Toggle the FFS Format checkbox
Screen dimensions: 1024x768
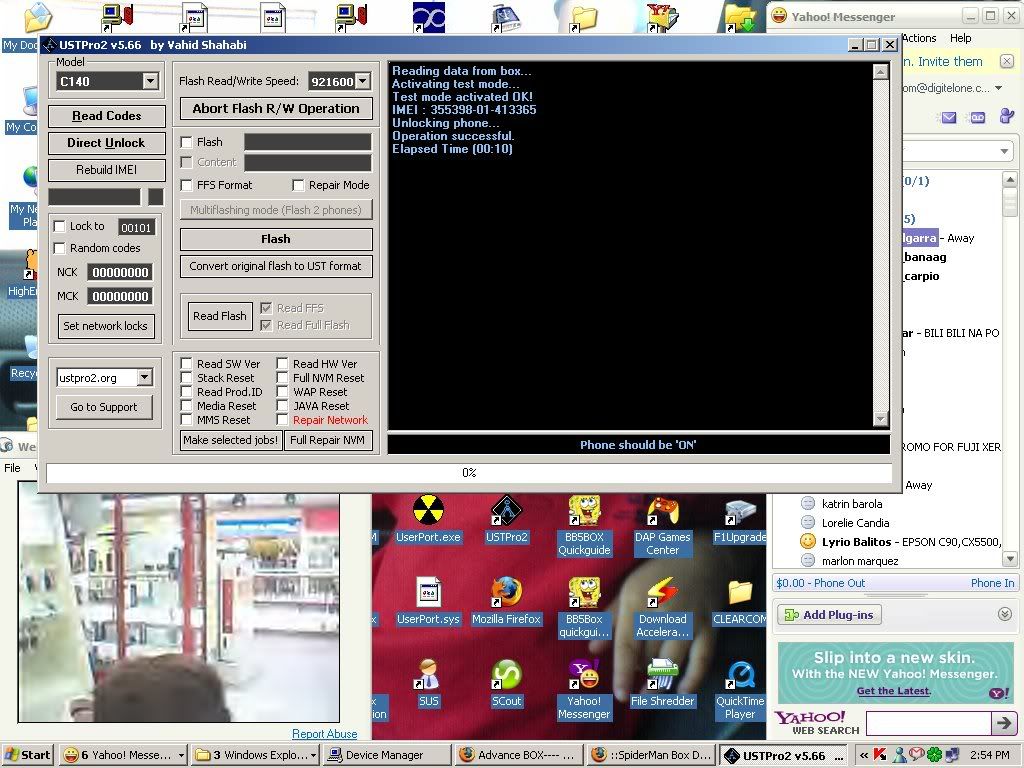(x=187, y=185)
